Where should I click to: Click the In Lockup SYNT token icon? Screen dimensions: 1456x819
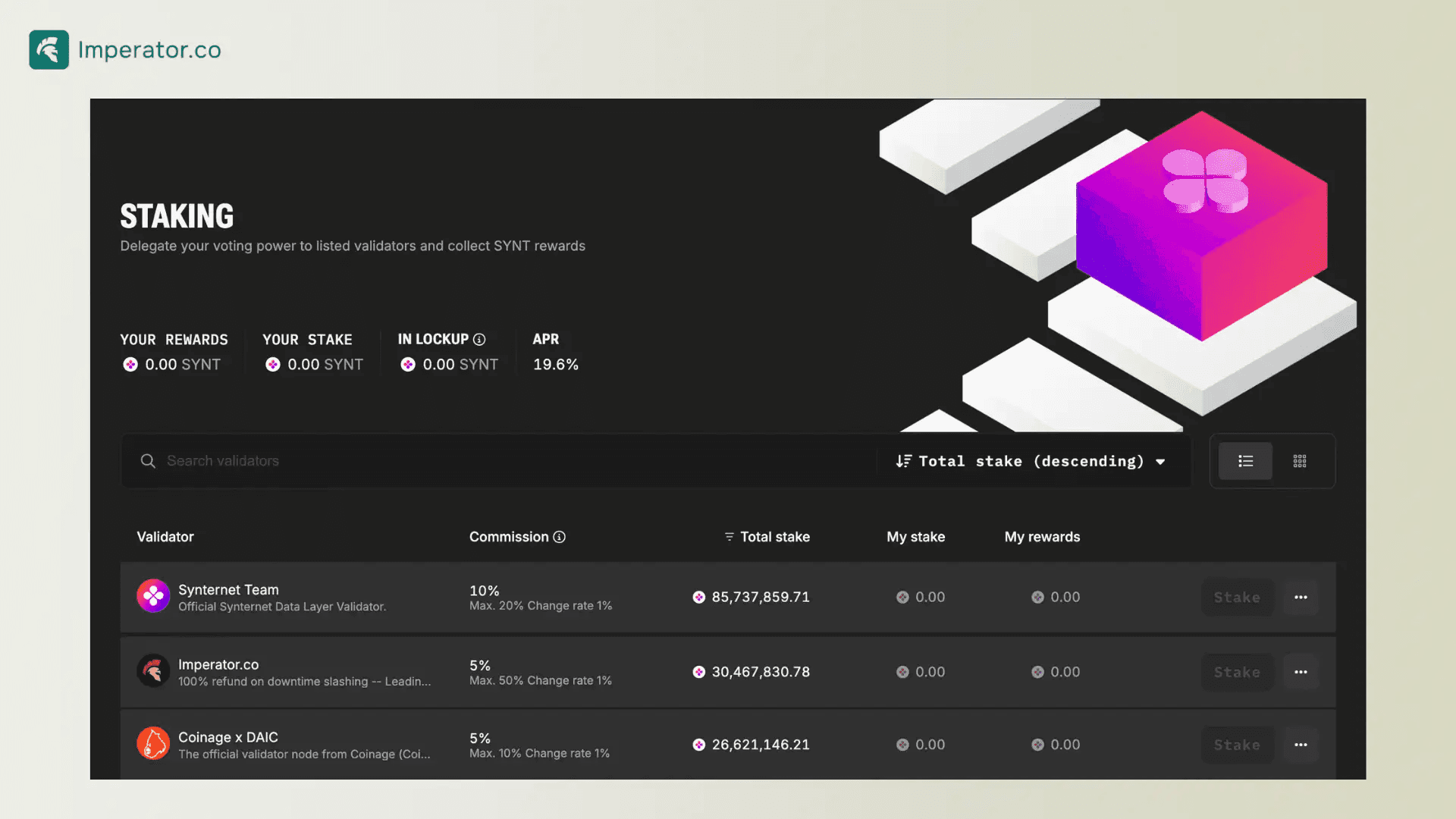(408, 365)
